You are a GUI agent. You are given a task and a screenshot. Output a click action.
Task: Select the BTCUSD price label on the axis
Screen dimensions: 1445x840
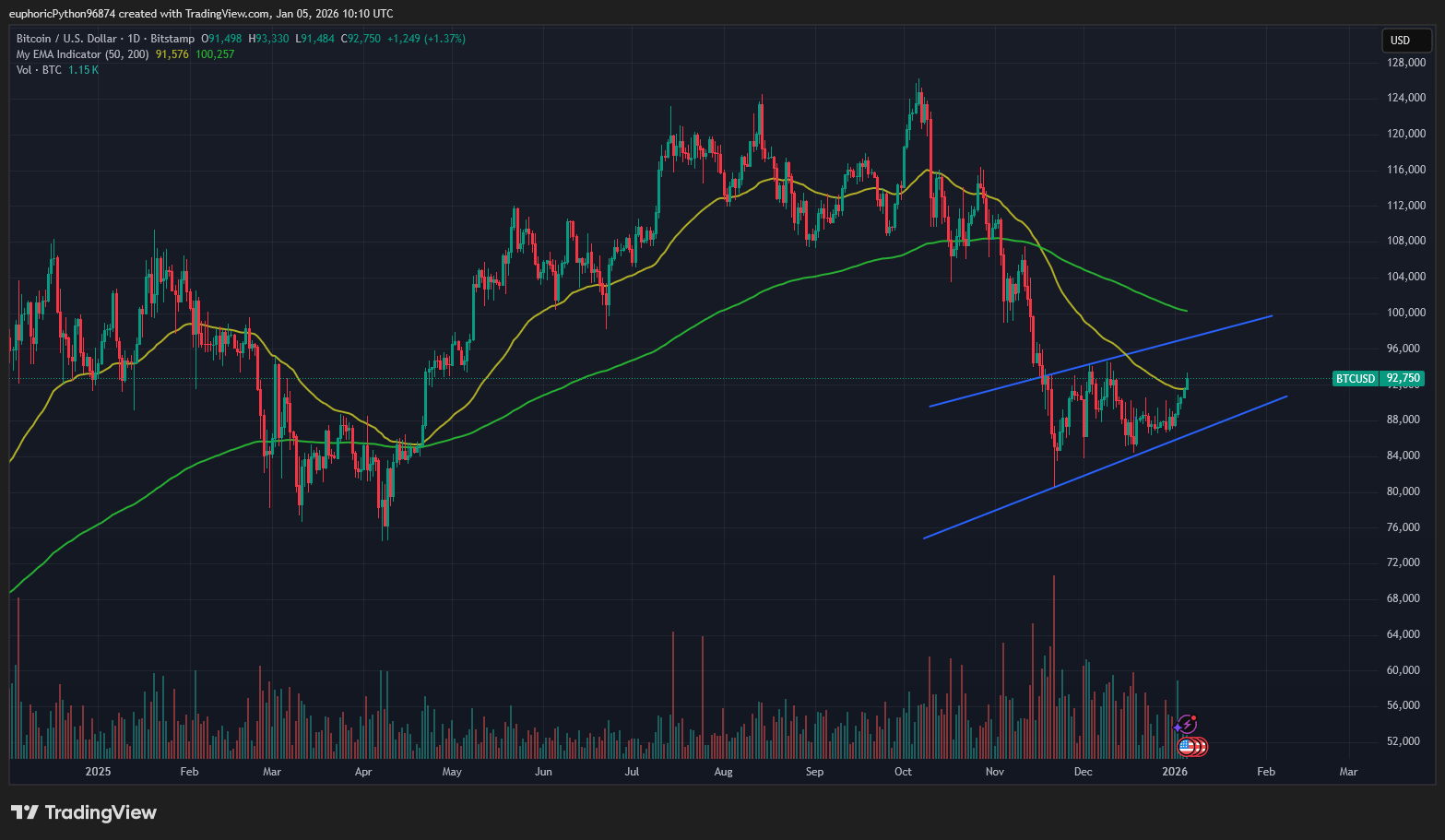[1356, 378]
